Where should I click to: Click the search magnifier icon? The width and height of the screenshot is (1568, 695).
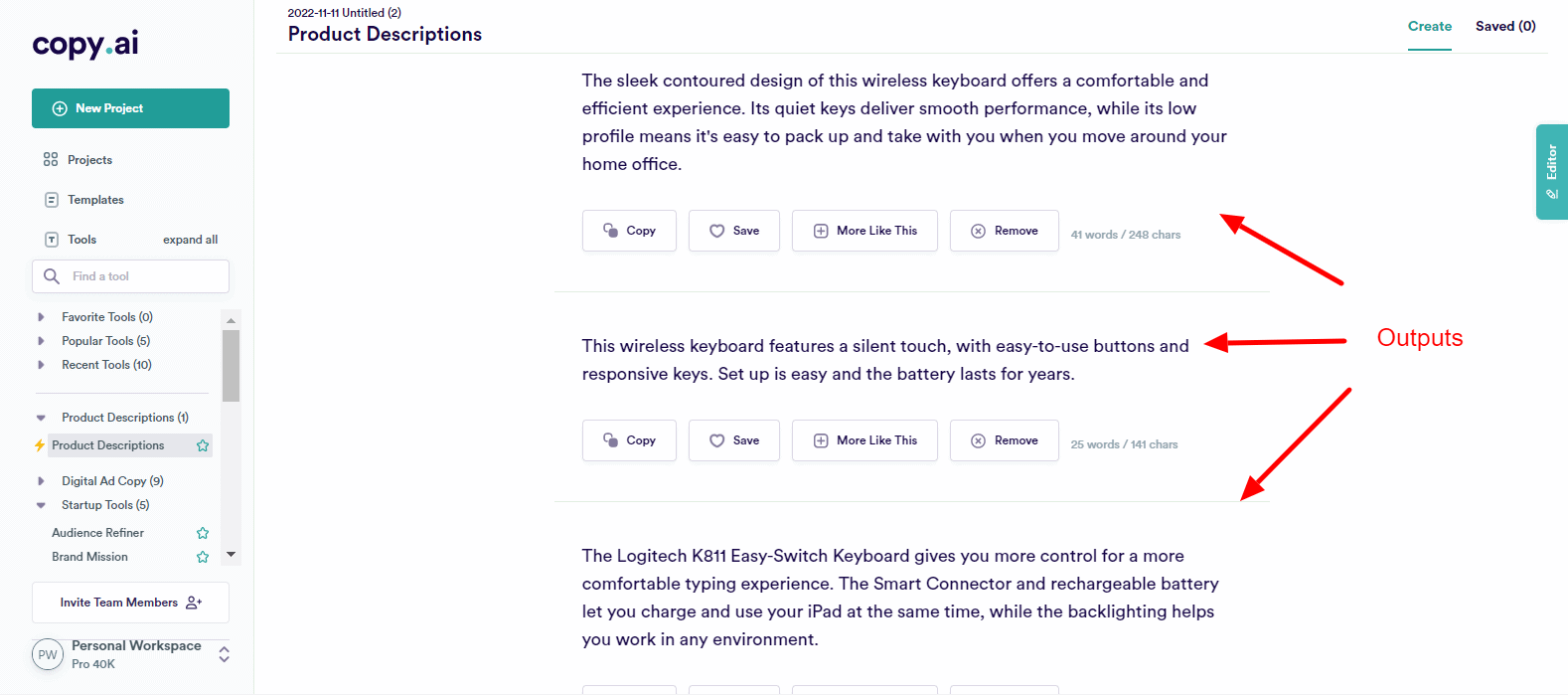[52, 276]
